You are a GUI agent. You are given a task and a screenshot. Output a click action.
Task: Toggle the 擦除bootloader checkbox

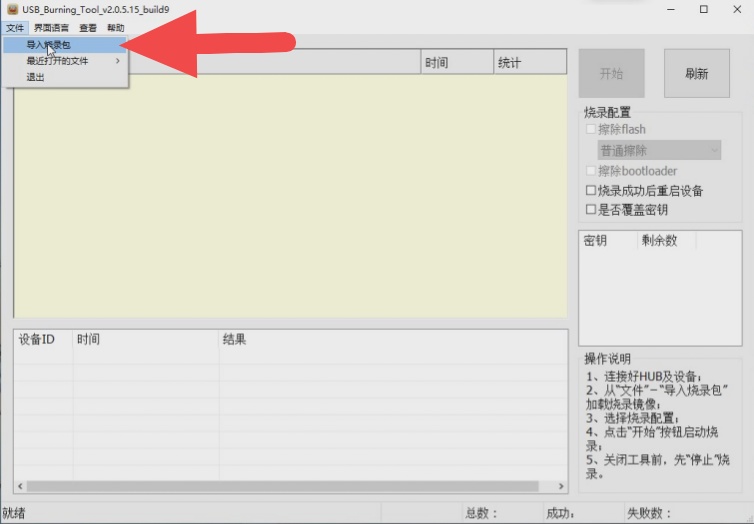click(x=591, y=171)
